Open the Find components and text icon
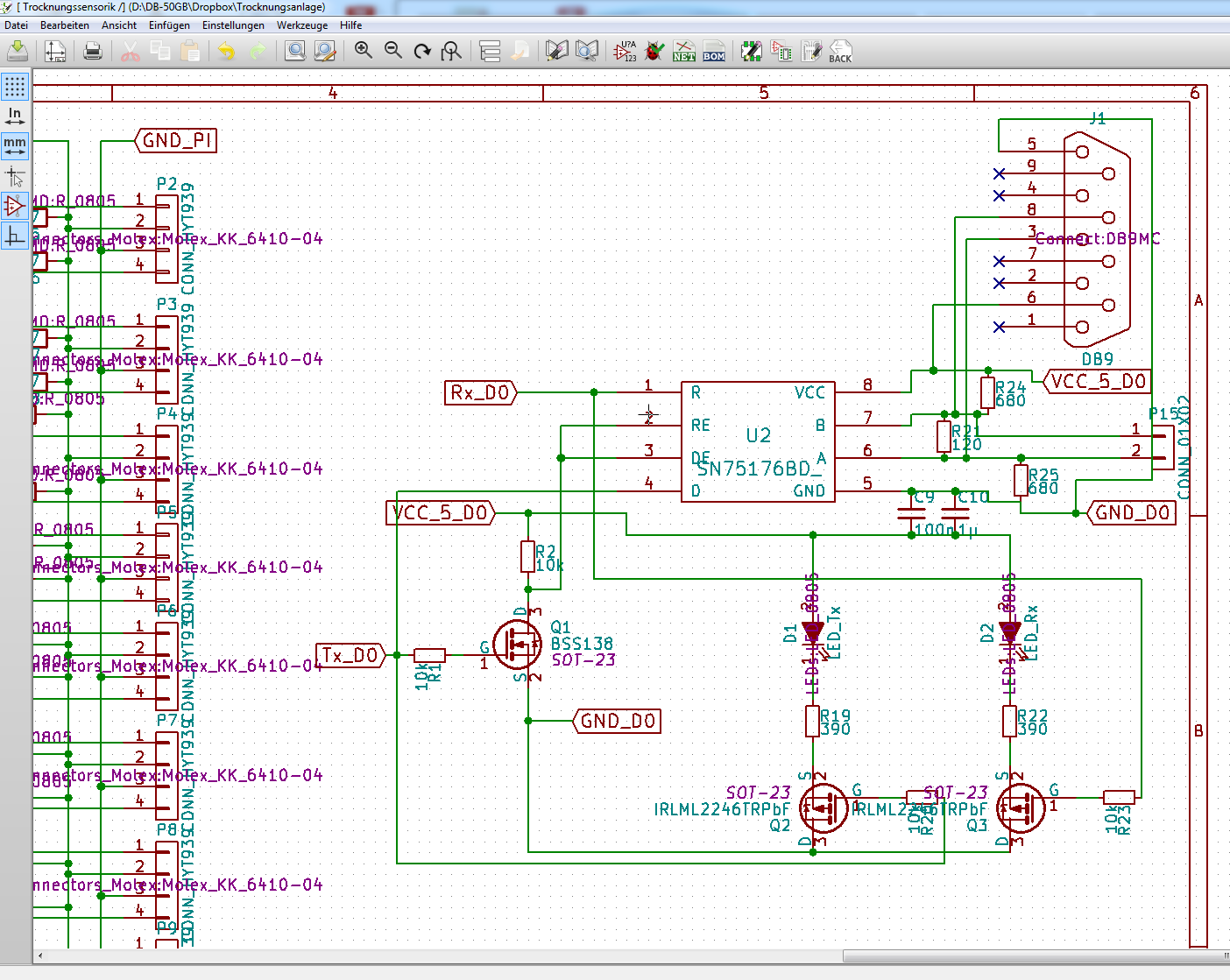This screenshot has width=1230, height=980. pos(295,51)
